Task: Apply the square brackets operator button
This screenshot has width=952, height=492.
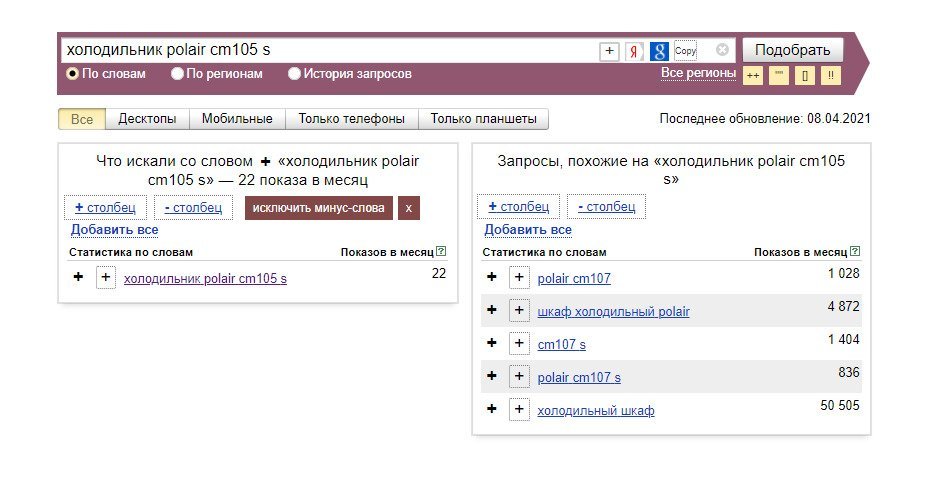Action: 805,76
